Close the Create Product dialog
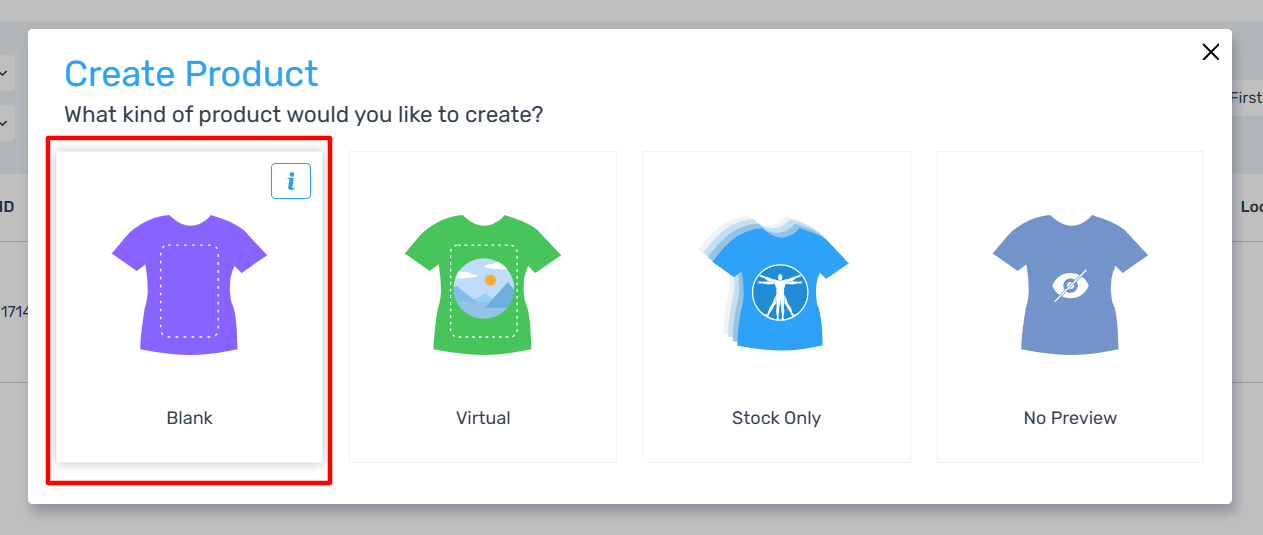1263x535 pixels. click(1210, 52)
